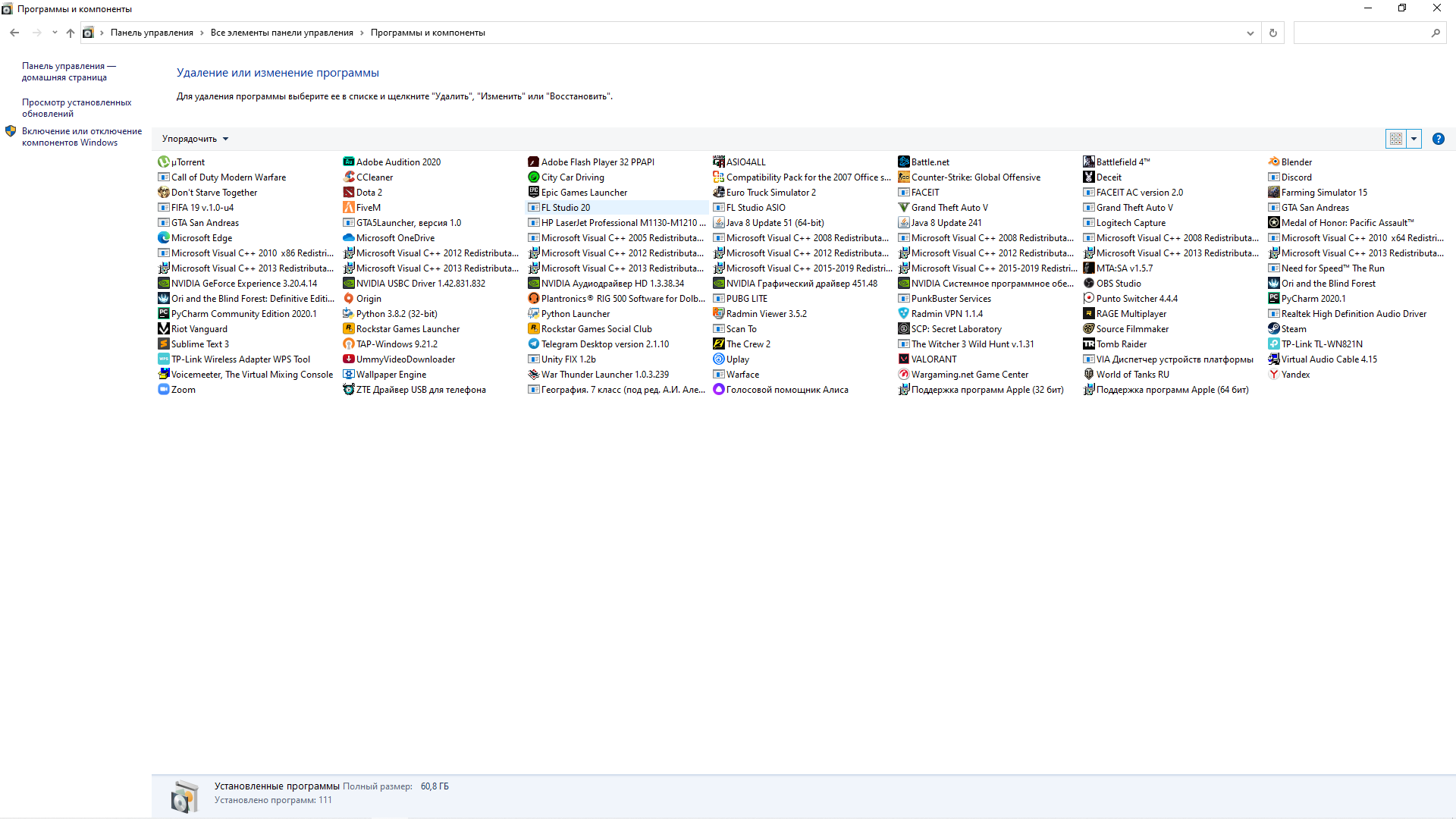The image size is (1456, 819).
Task: Change view using the view mode button
Action: coord(1396,139)
